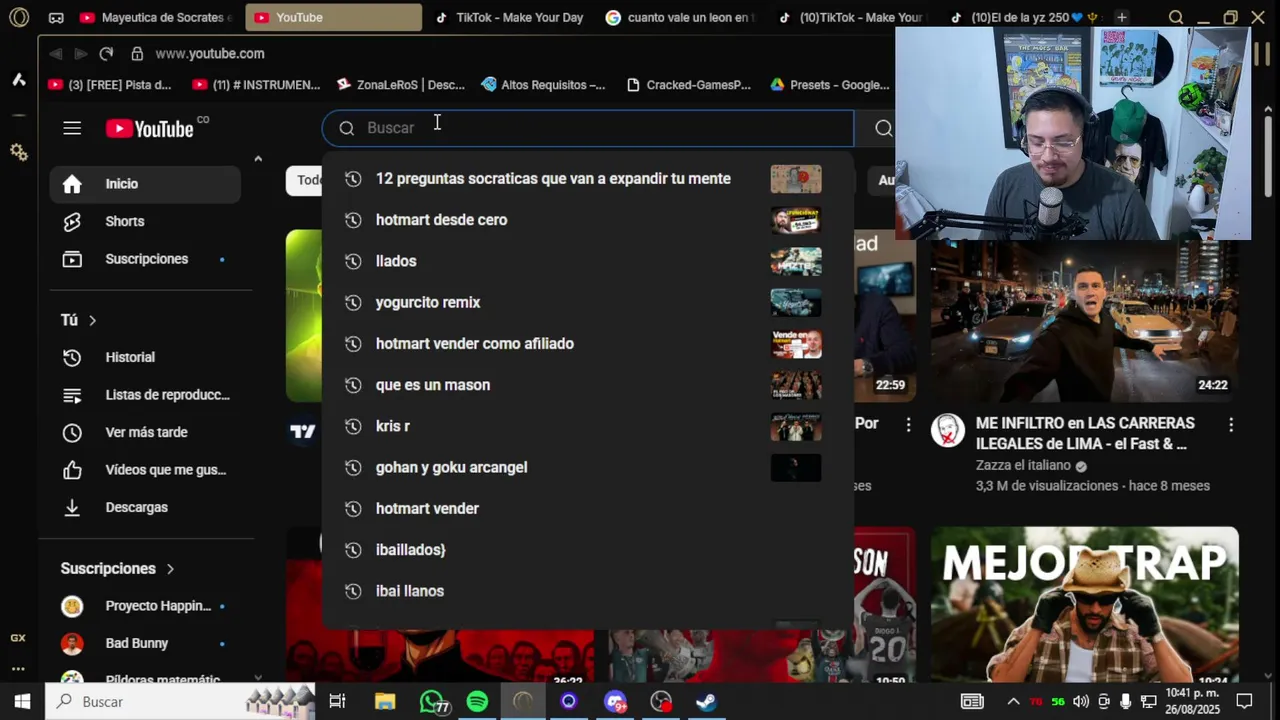
Task: Open the Zazza el italiano channel avatar
Action: pos(947,430)
